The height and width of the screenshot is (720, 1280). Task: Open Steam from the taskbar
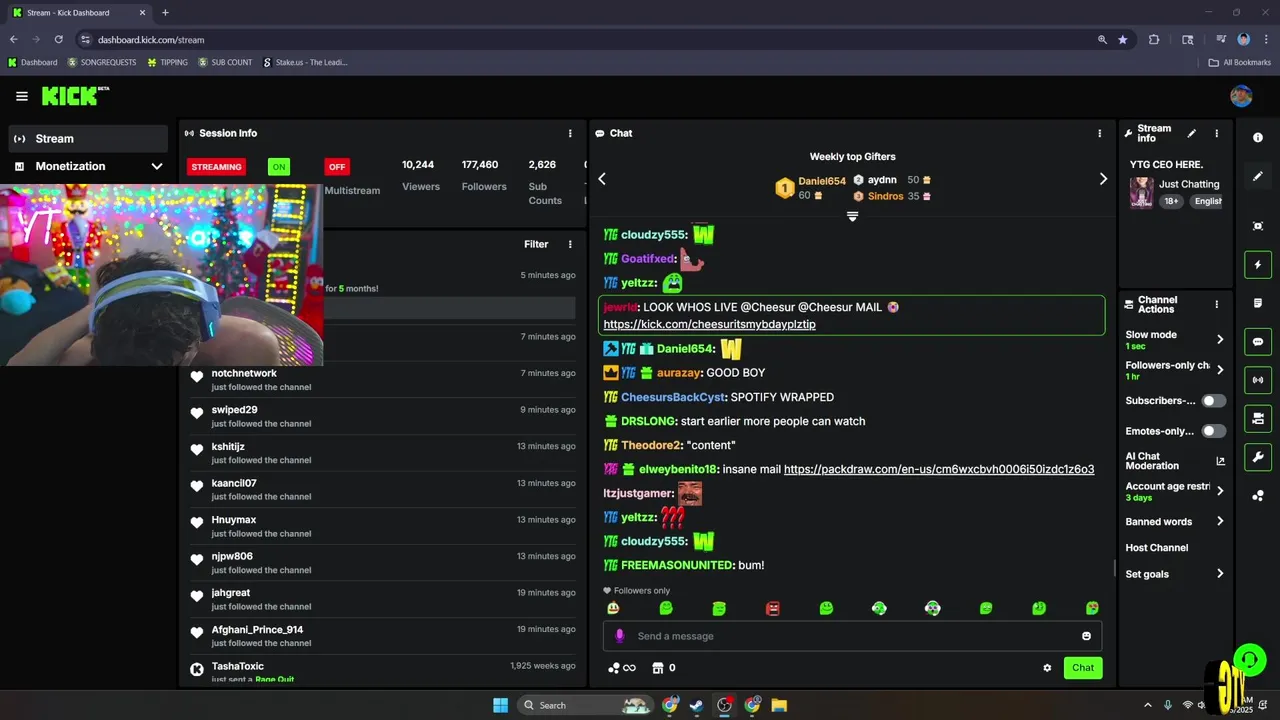pyautogui.click(x=697, y=705)
